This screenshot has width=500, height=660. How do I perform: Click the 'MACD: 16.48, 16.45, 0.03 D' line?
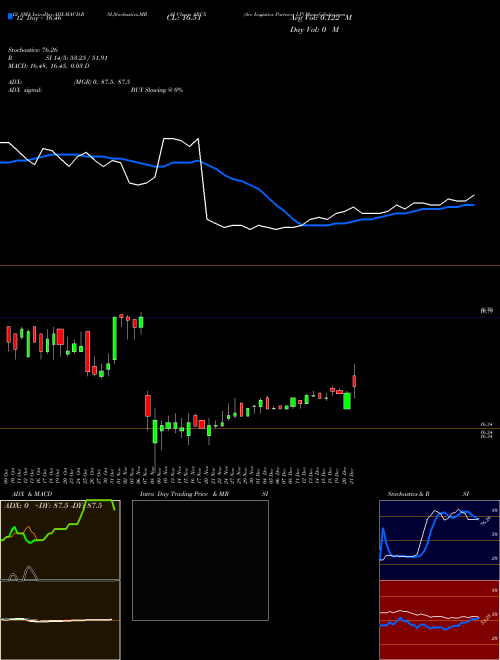click(x=48, y=66)
